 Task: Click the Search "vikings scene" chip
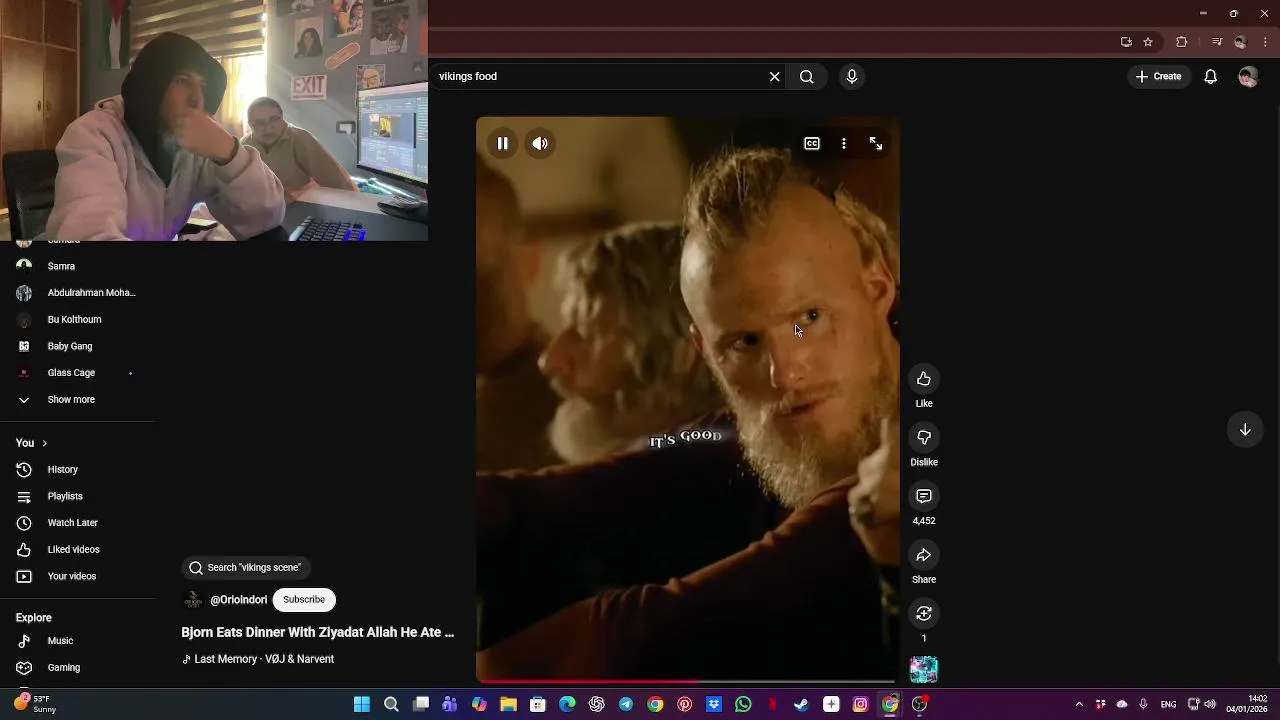point(246,568)
